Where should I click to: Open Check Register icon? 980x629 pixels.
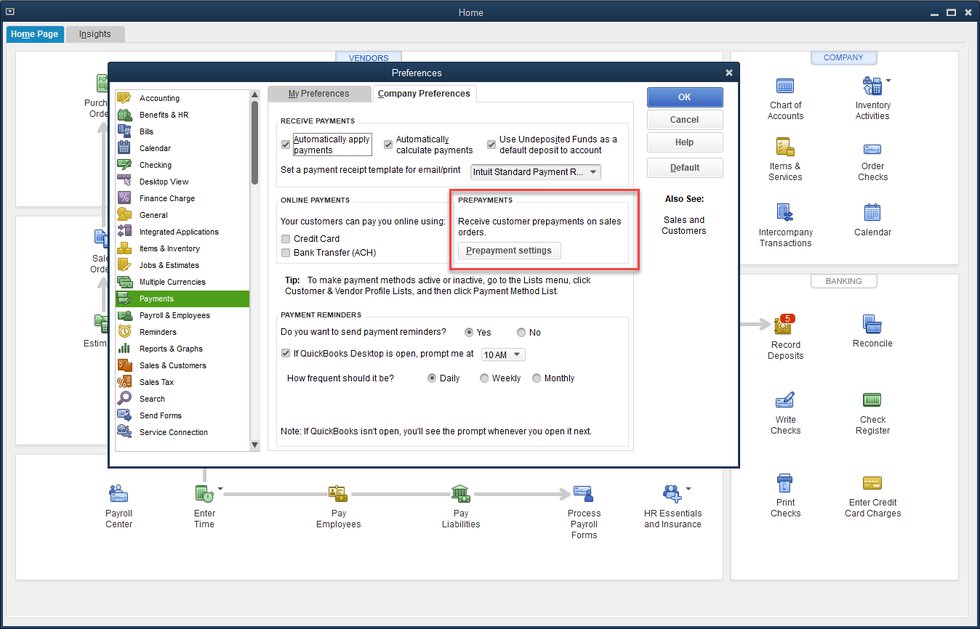(x=872, y=401)
